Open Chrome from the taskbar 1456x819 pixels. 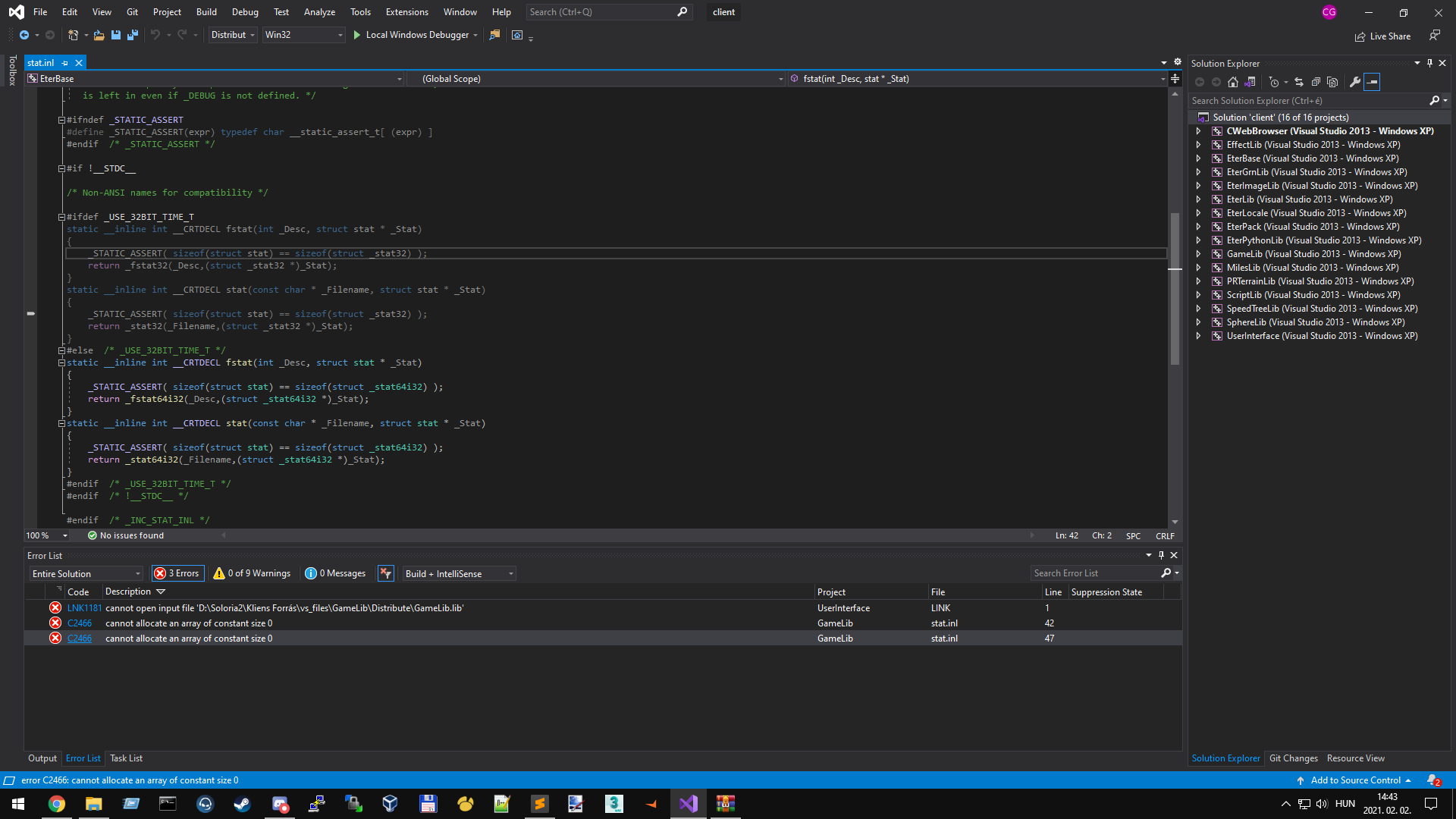57,804
